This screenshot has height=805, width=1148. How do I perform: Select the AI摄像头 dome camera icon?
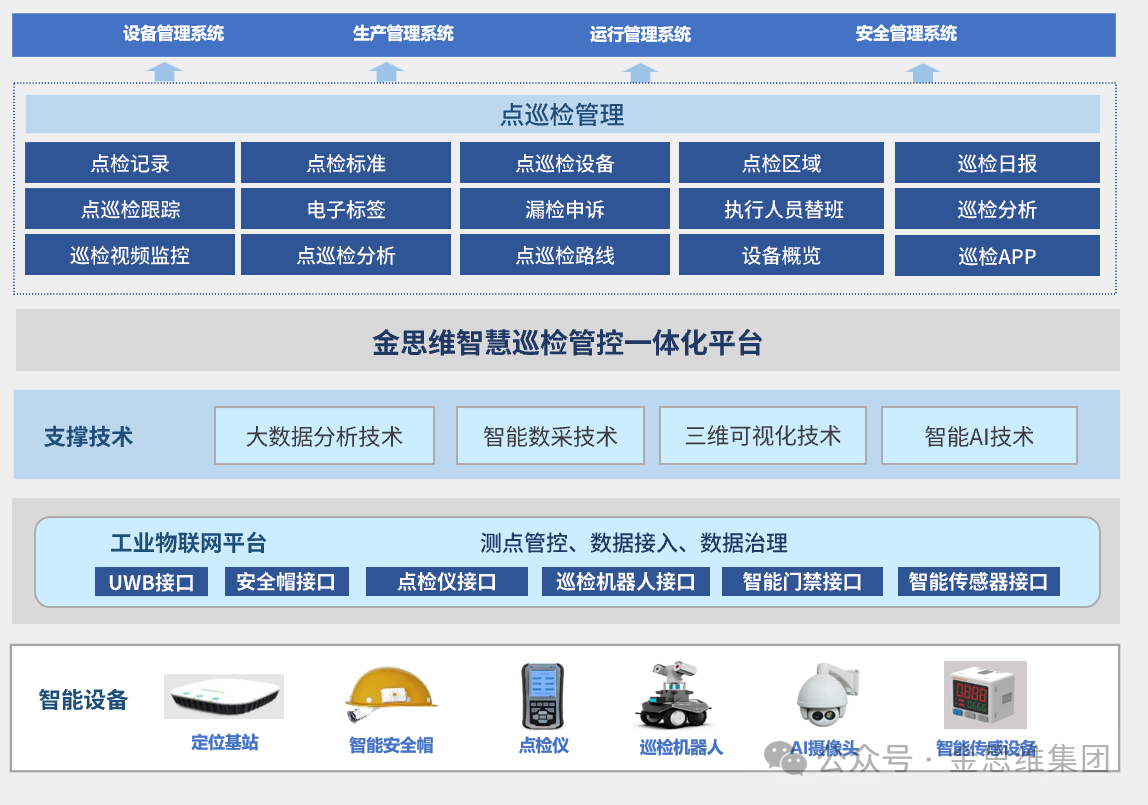click(x=826, y=695)
